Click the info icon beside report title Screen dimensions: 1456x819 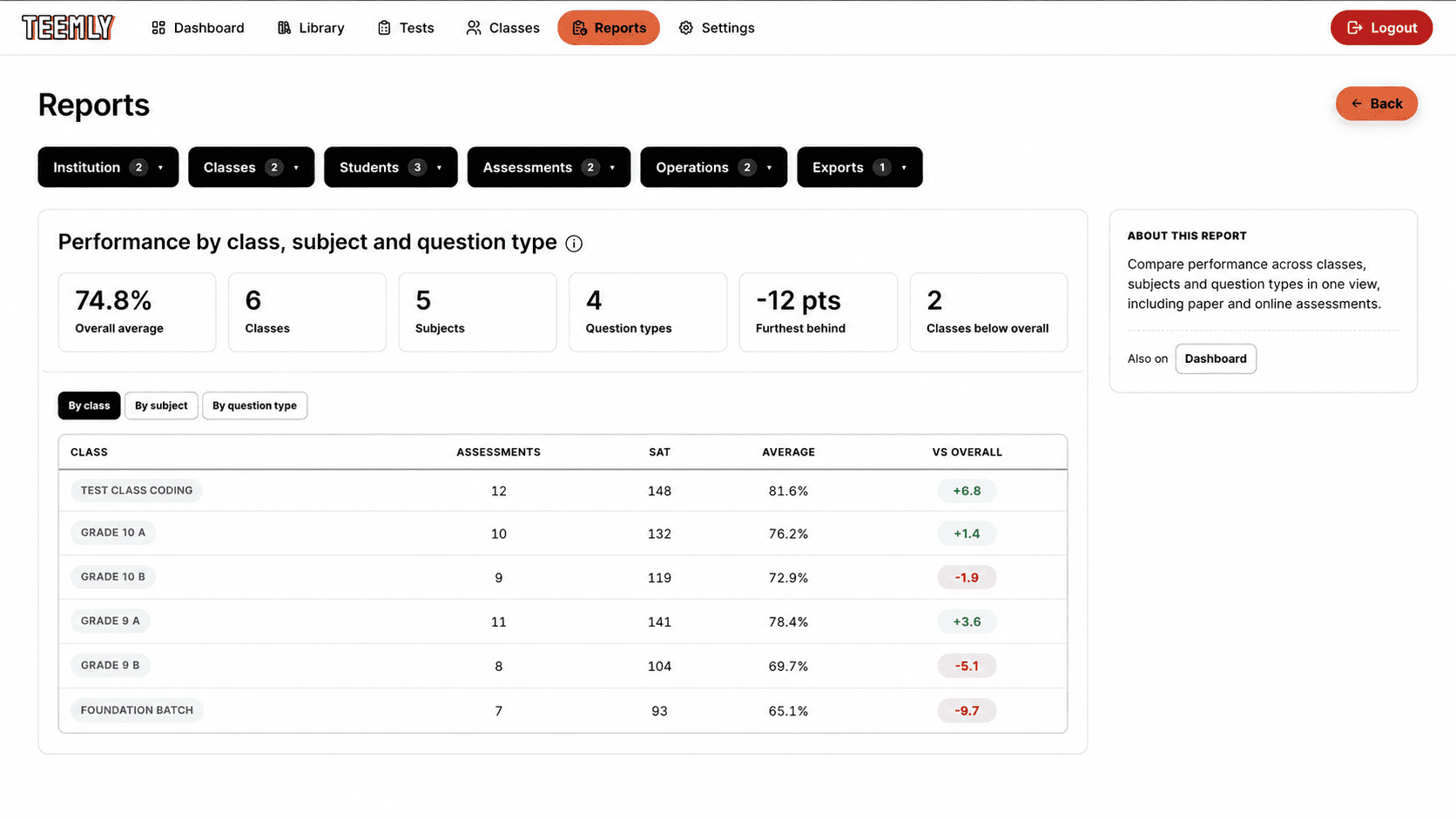574,244
